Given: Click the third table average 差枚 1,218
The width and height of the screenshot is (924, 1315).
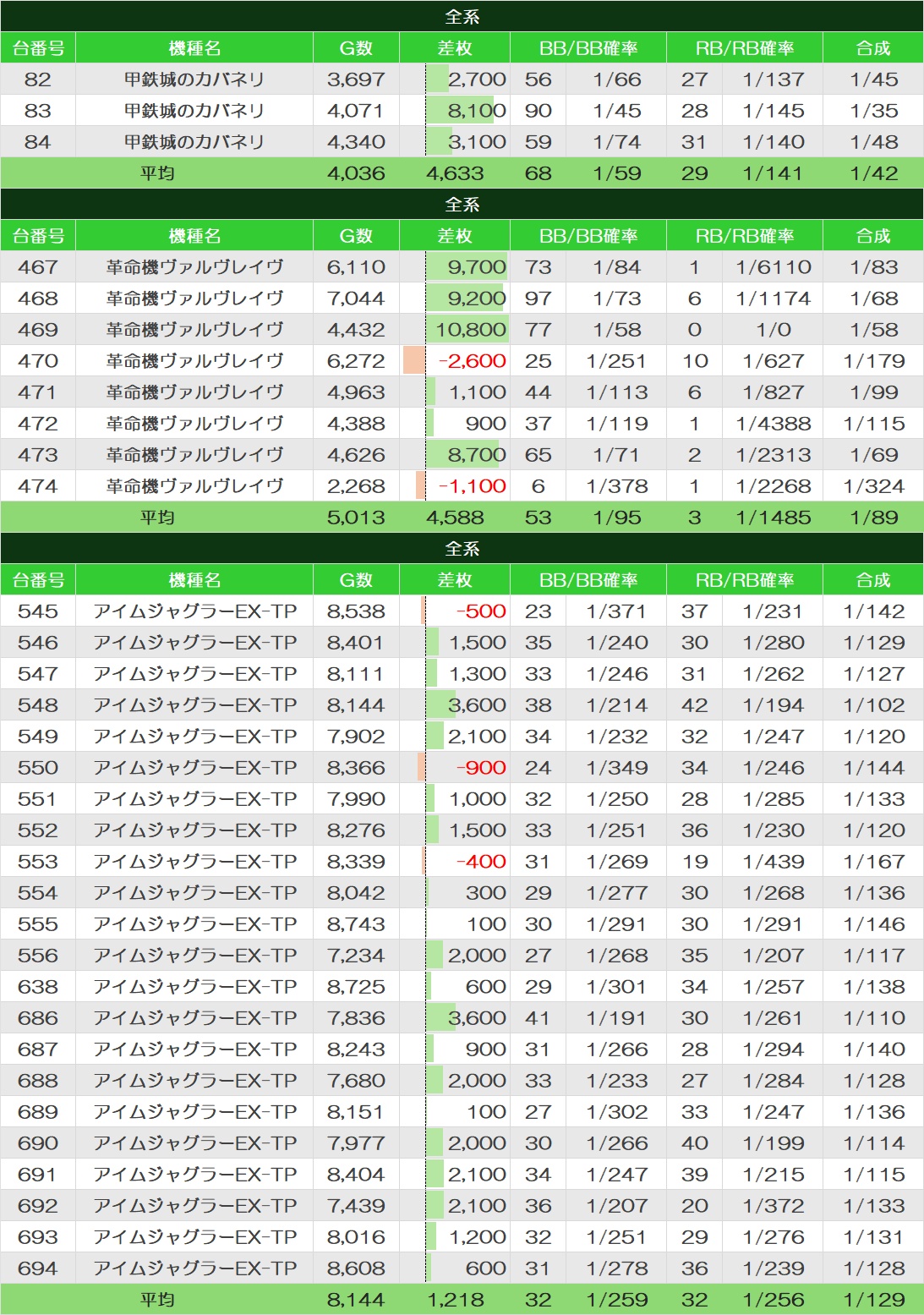Looking at the screenshot, I should tap(455, 1300).
